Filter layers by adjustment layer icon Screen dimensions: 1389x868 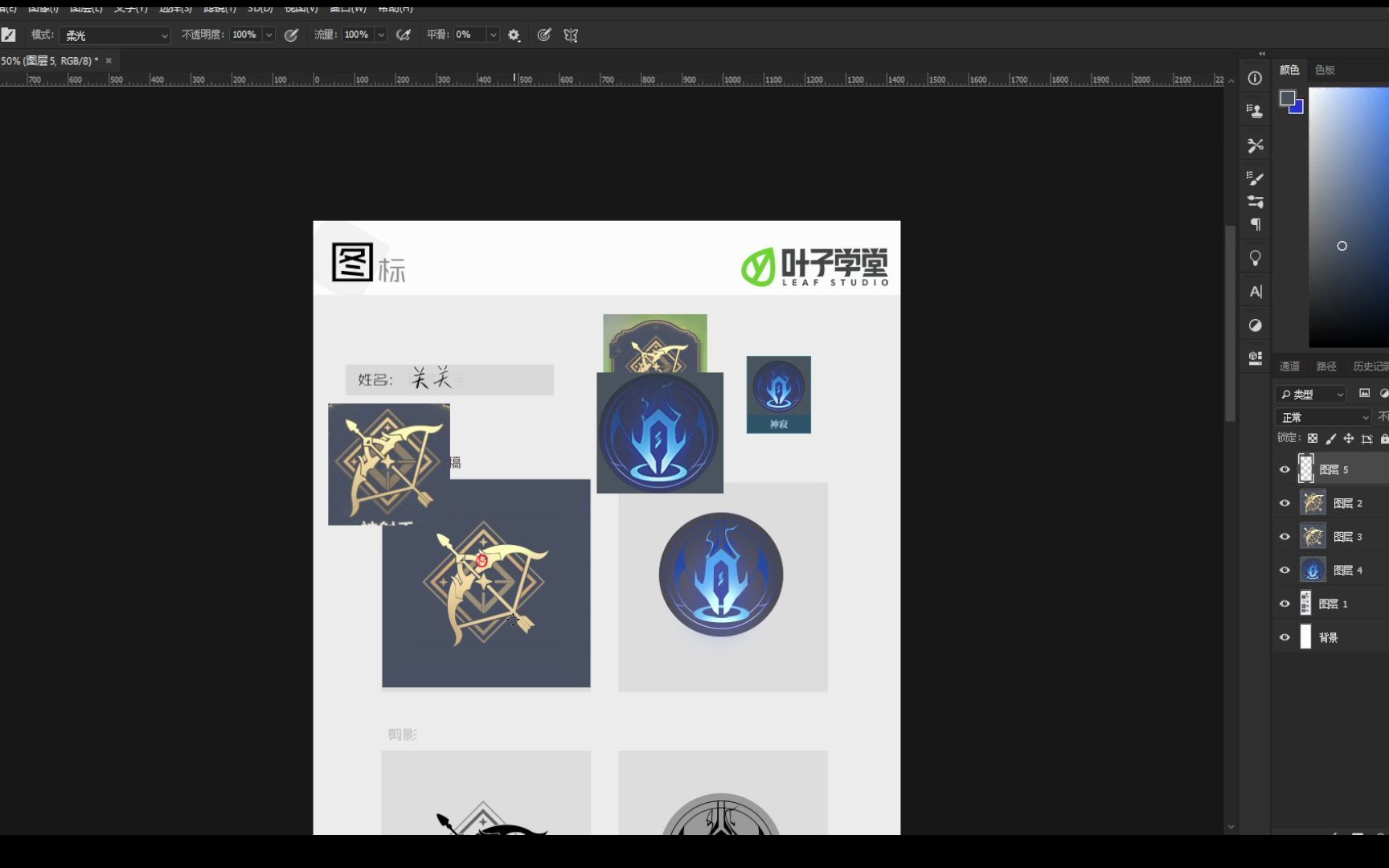click(x=1383, y=393)
